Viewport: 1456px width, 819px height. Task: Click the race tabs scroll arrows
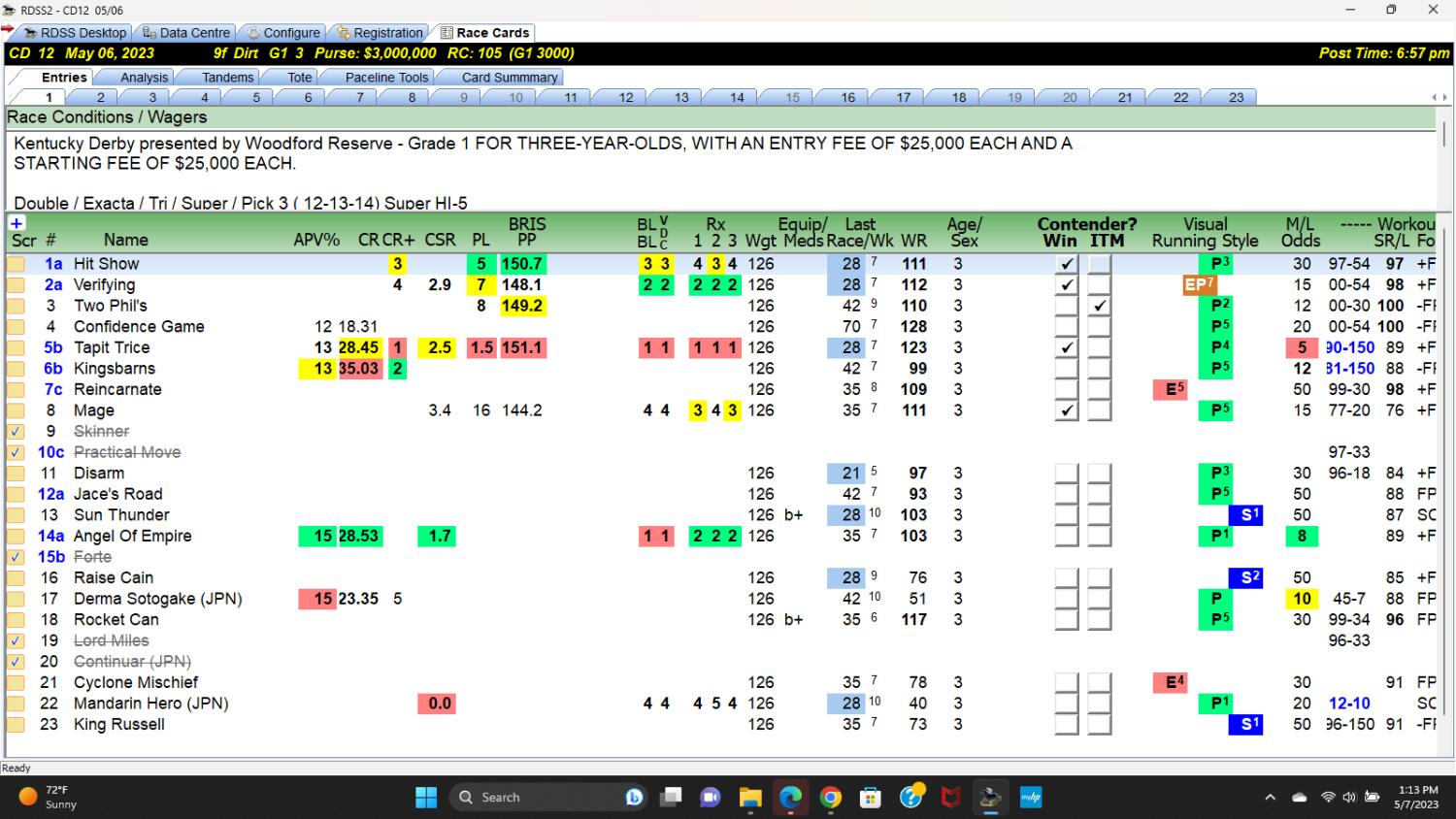point(1440,97)
